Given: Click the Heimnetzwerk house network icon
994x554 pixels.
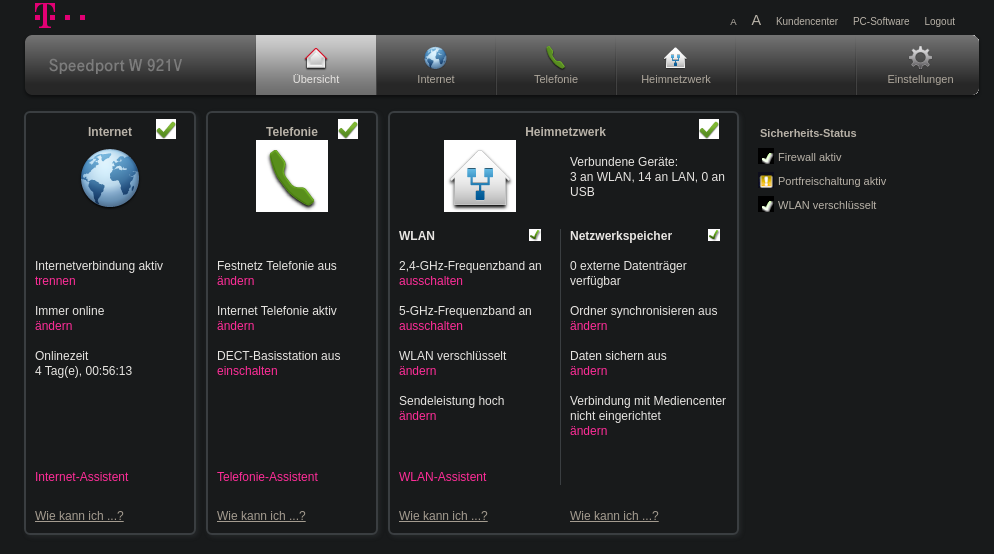Looking at the screenshot, I should coord(480,176).
